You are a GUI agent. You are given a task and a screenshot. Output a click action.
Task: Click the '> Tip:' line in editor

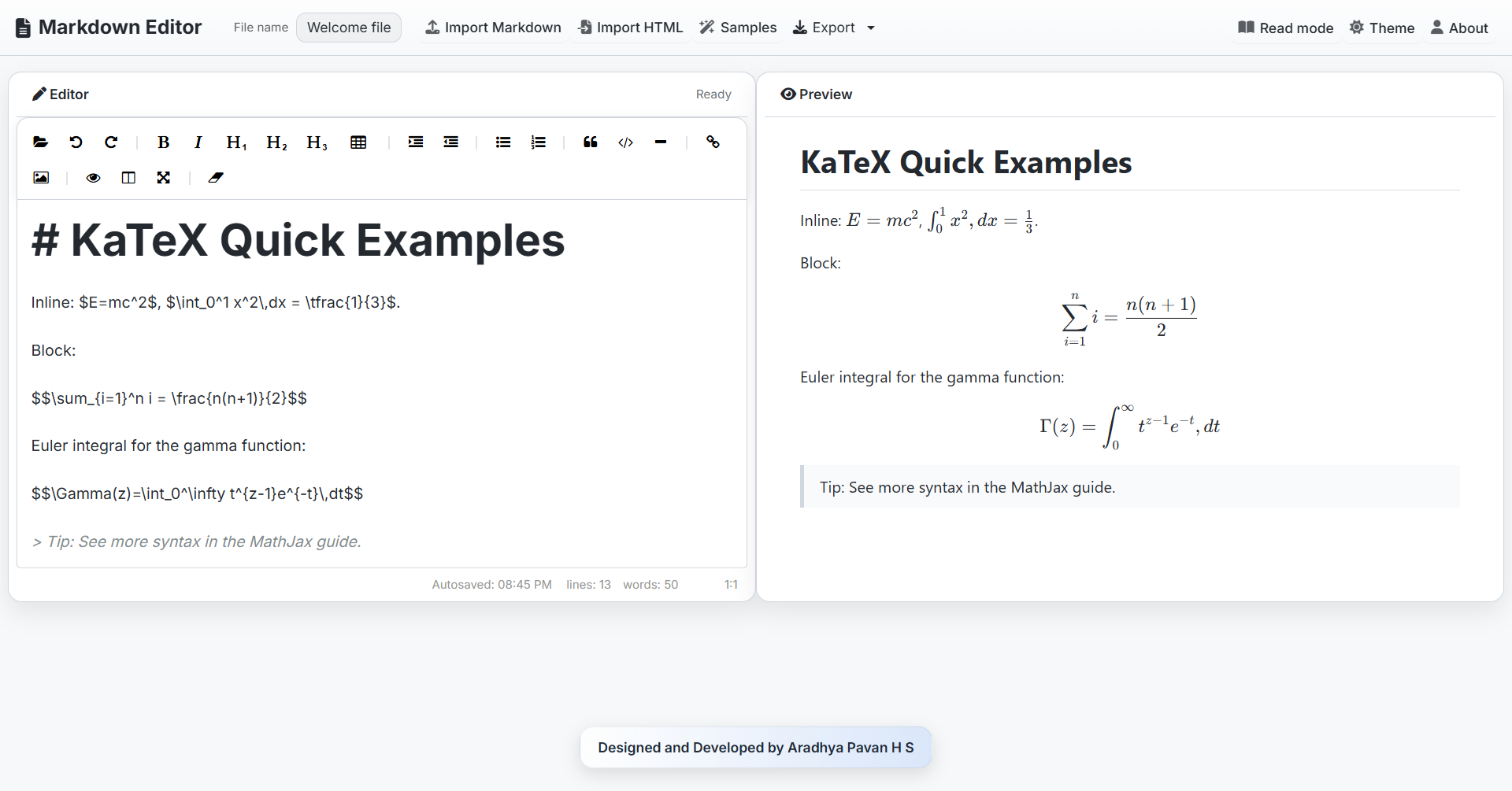[x=196, y=542]
